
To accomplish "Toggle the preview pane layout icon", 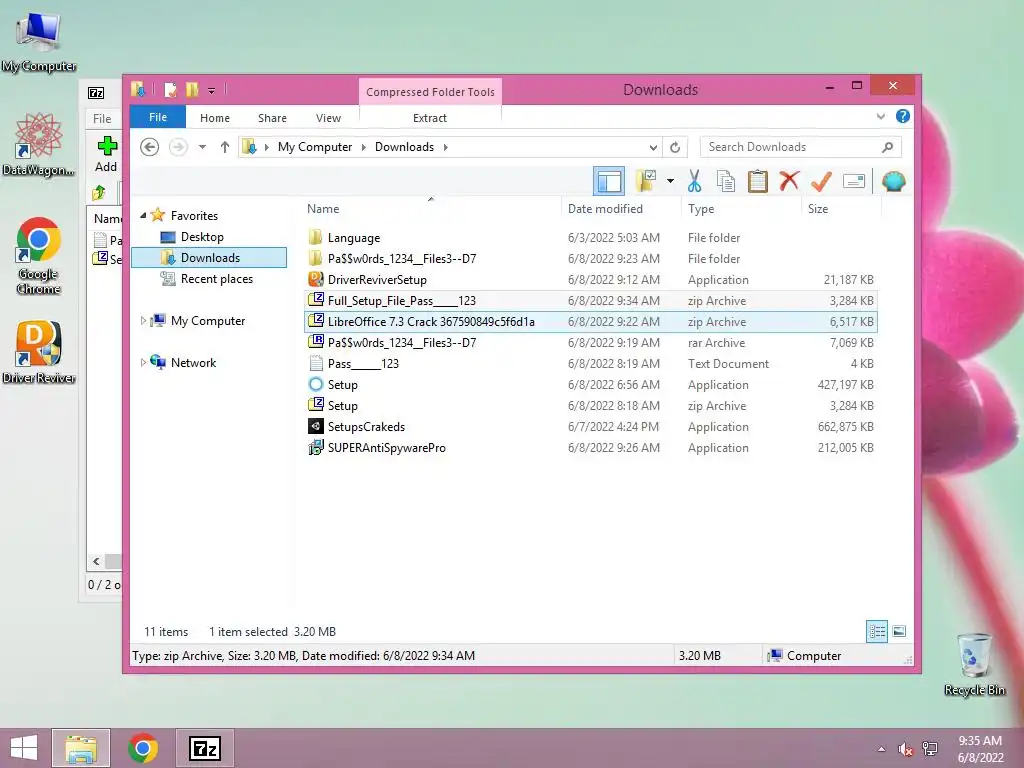I will [x=609, y=181].
